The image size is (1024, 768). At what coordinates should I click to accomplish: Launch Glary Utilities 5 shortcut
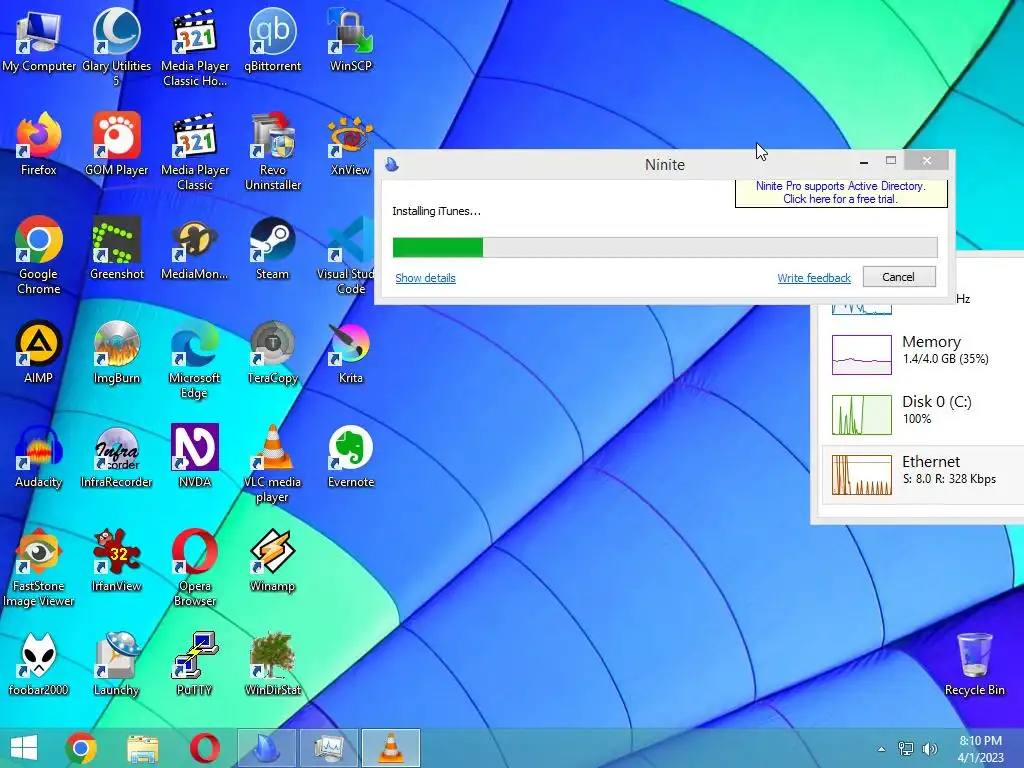(x=116, y=46)
